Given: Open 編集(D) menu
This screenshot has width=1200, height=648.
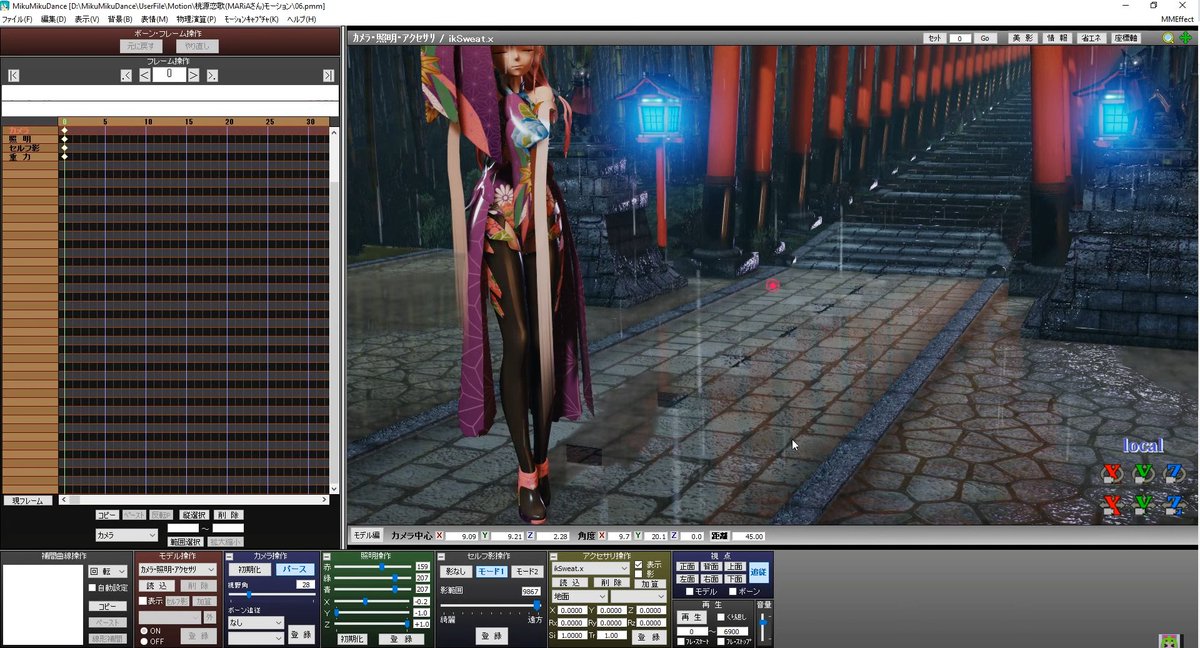Looking at the screenshot, I should [53, 19].
